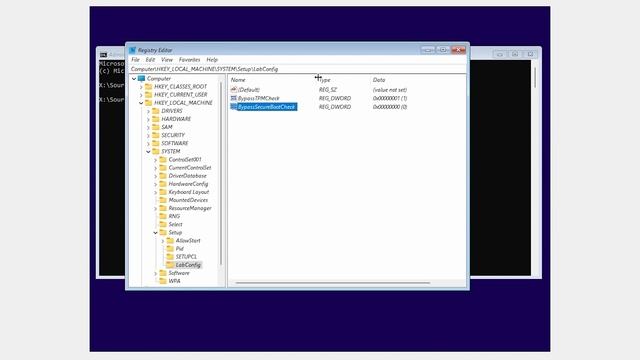Click the 0x00000000 (0) data cell

[390, 107]
